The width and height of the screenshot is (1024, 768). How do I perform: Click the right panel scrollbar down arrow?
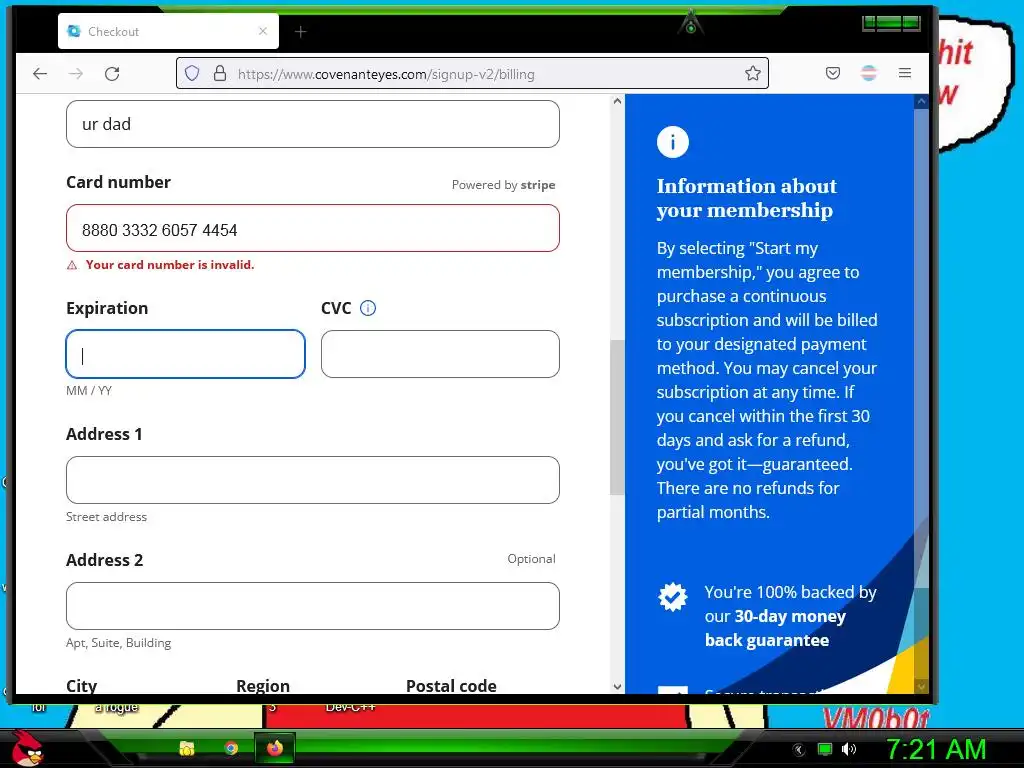coord(921,686)
